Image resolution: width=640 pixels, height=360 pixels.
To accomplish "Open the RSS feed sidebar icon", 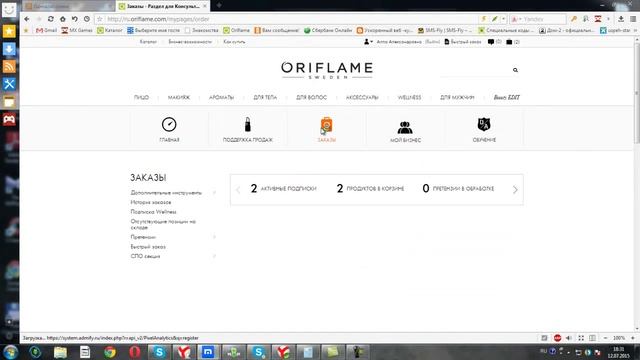I will coord(9,67).
